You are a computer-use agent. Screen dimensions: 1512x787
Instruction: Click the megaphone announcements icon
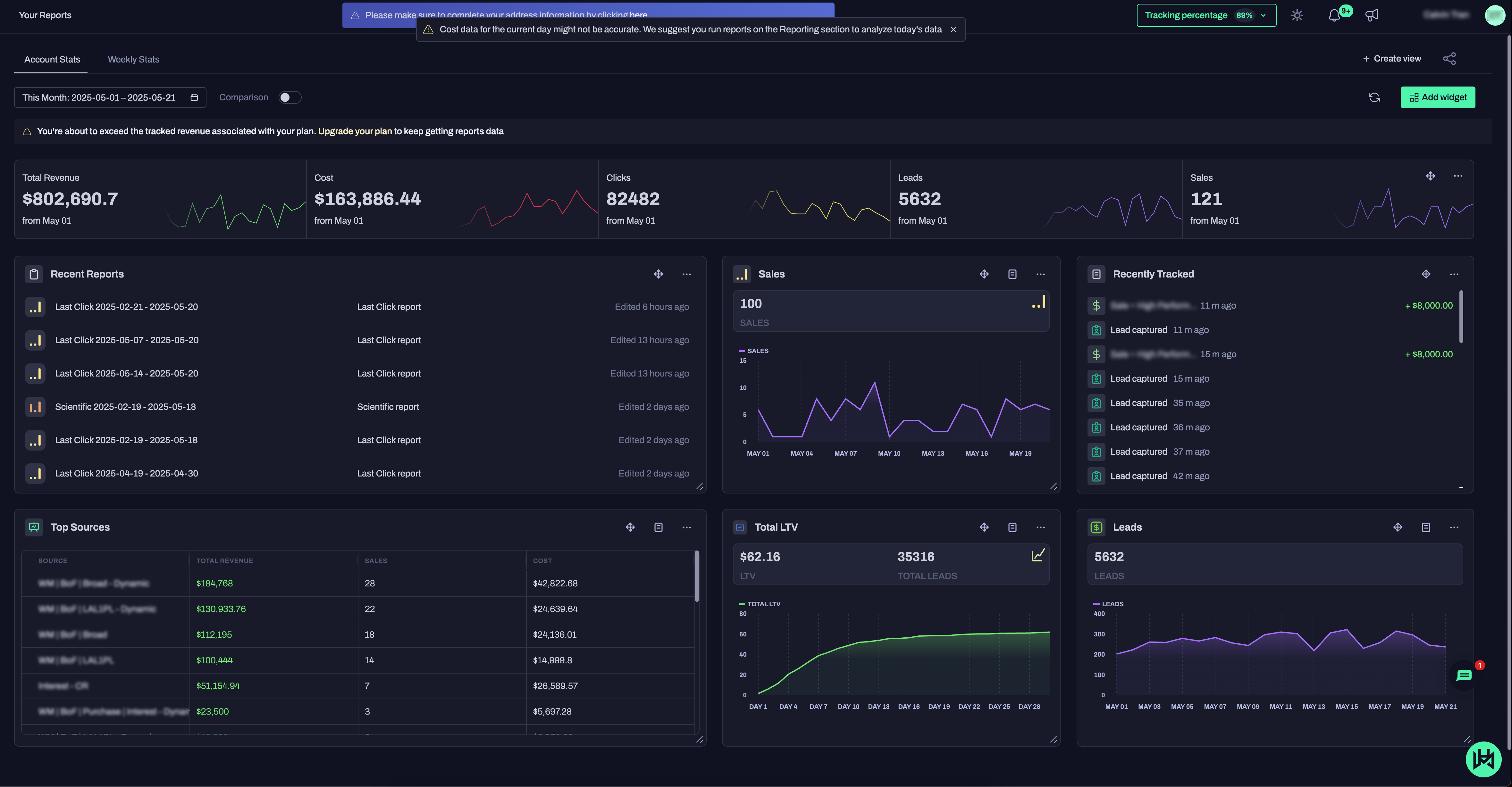tap(1372, 15)
